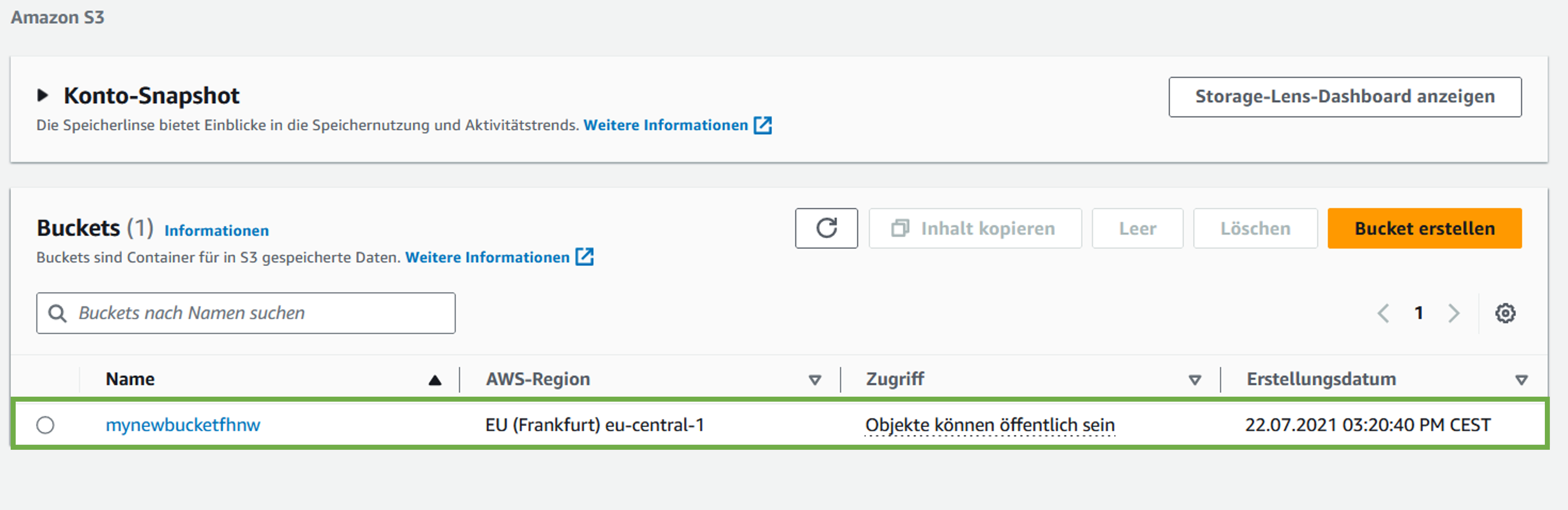Click copy icon in Inhalt kopieren button

click(x=900, y=228)
